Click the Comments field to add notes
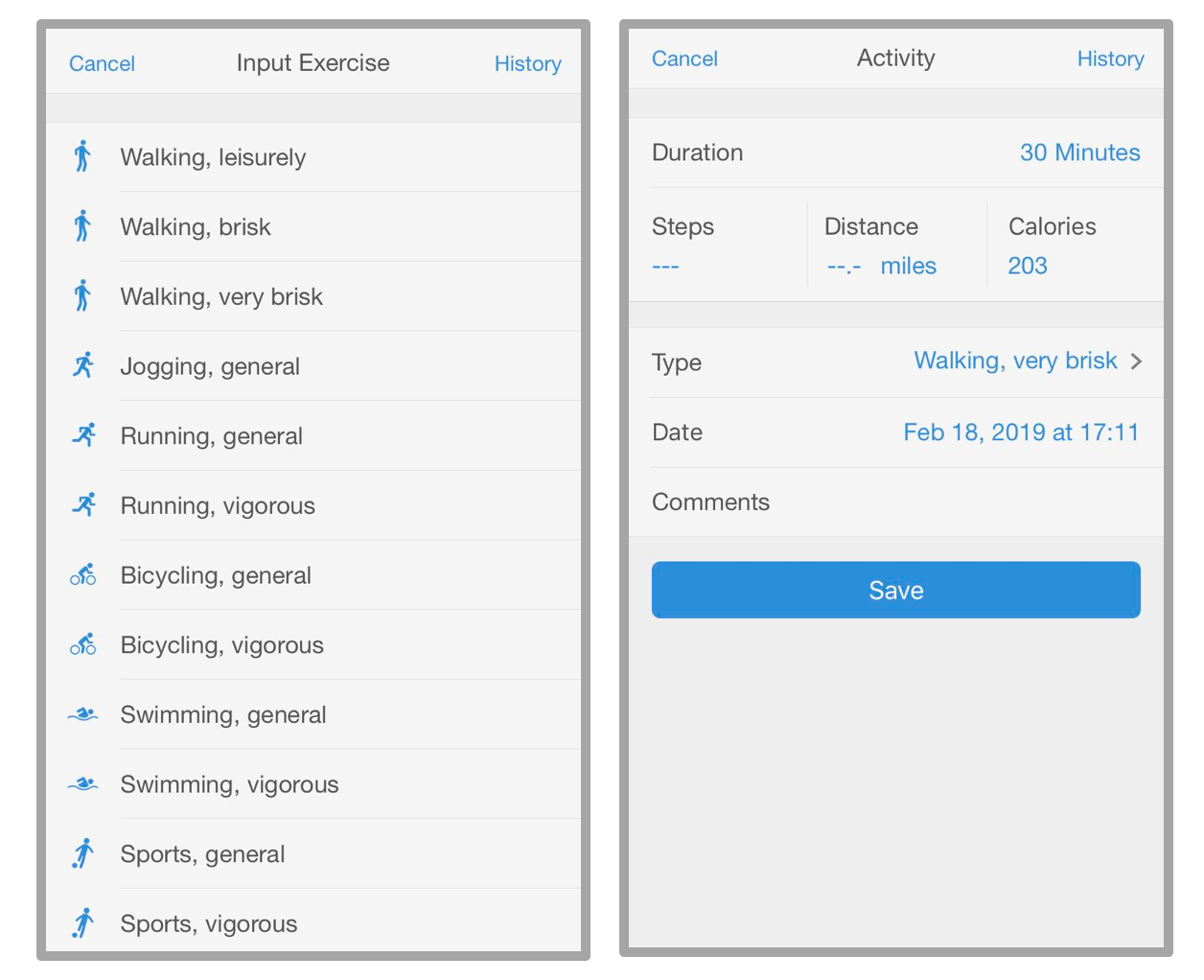The height and width of the screenshot is (980, 1204). 710,502
